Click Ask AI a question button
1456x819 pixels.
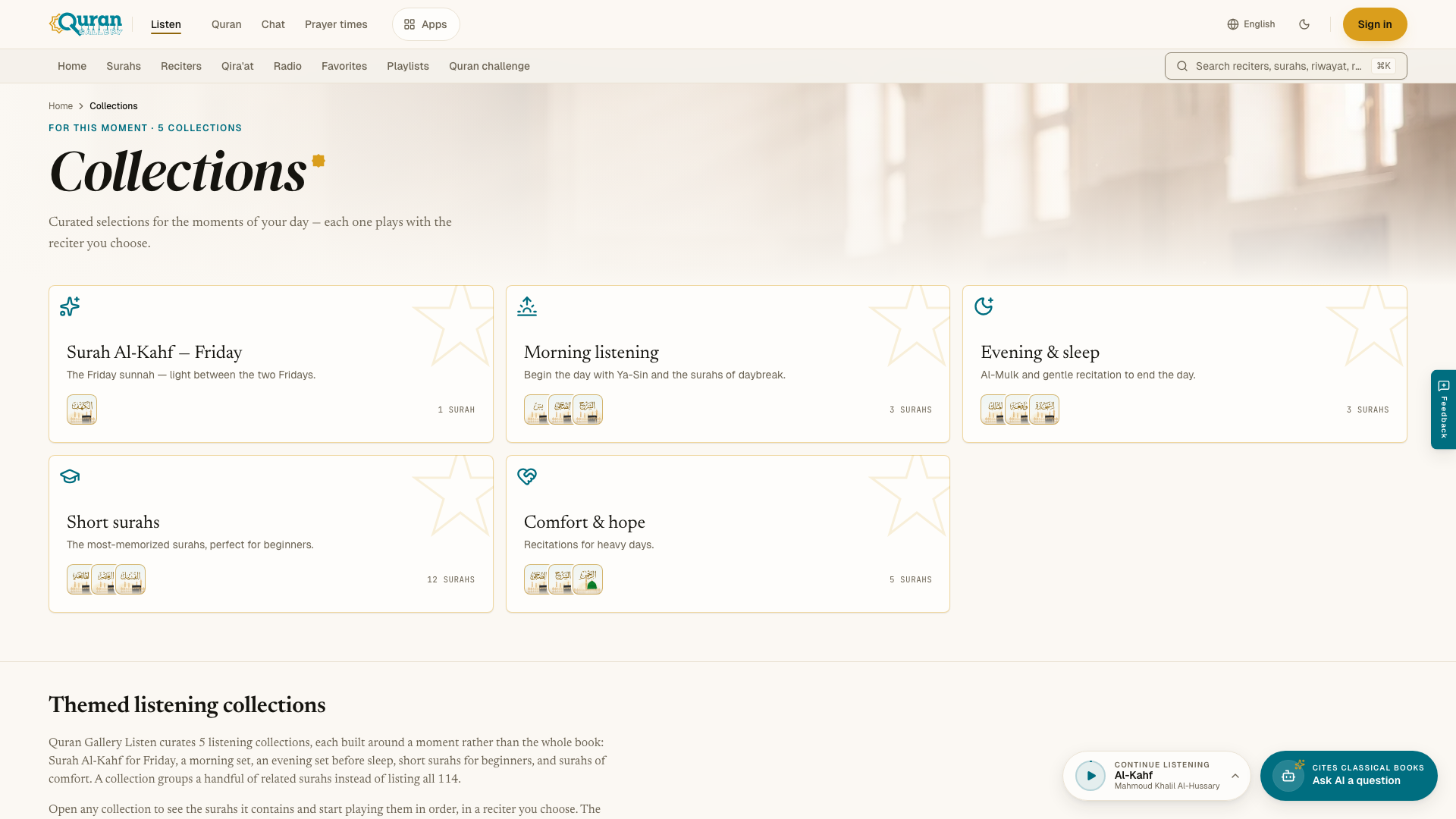click(x=1349, y=776)
